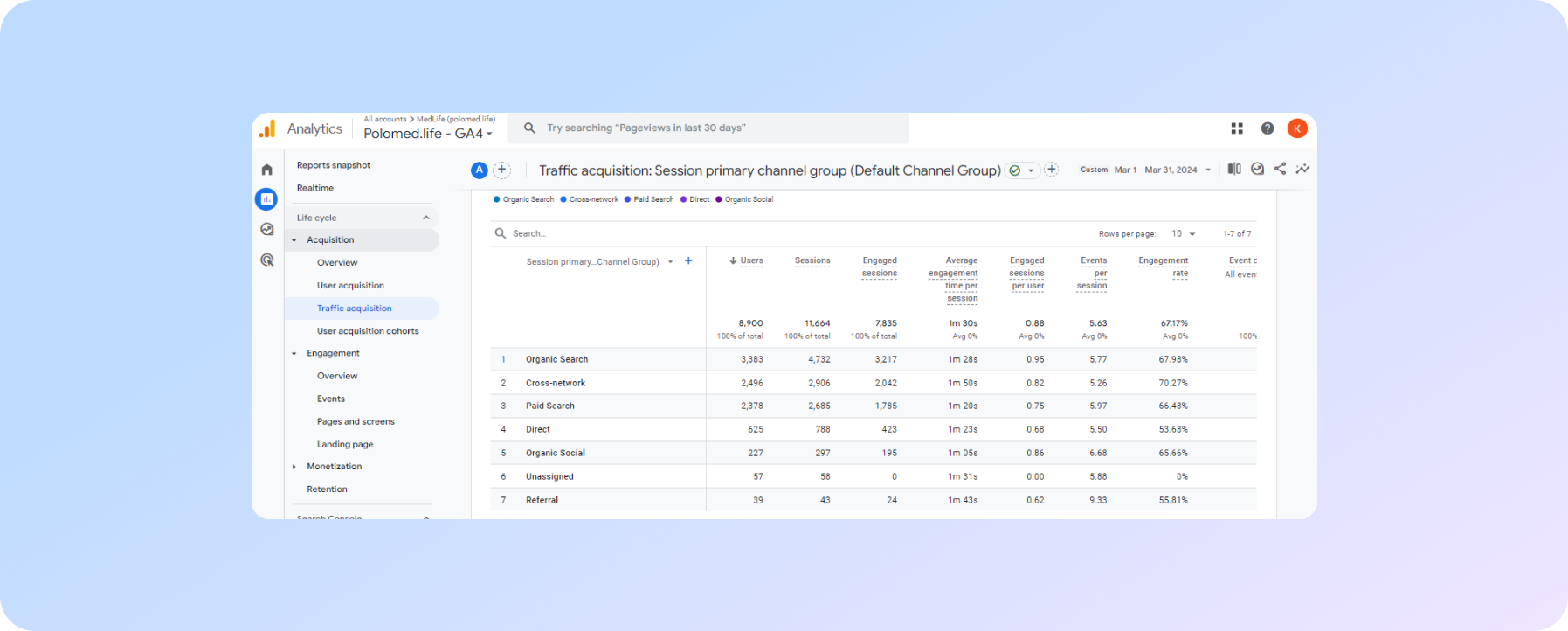Click the Paid Search row label
1568x631 pixels.
click(x=550, y=406)
